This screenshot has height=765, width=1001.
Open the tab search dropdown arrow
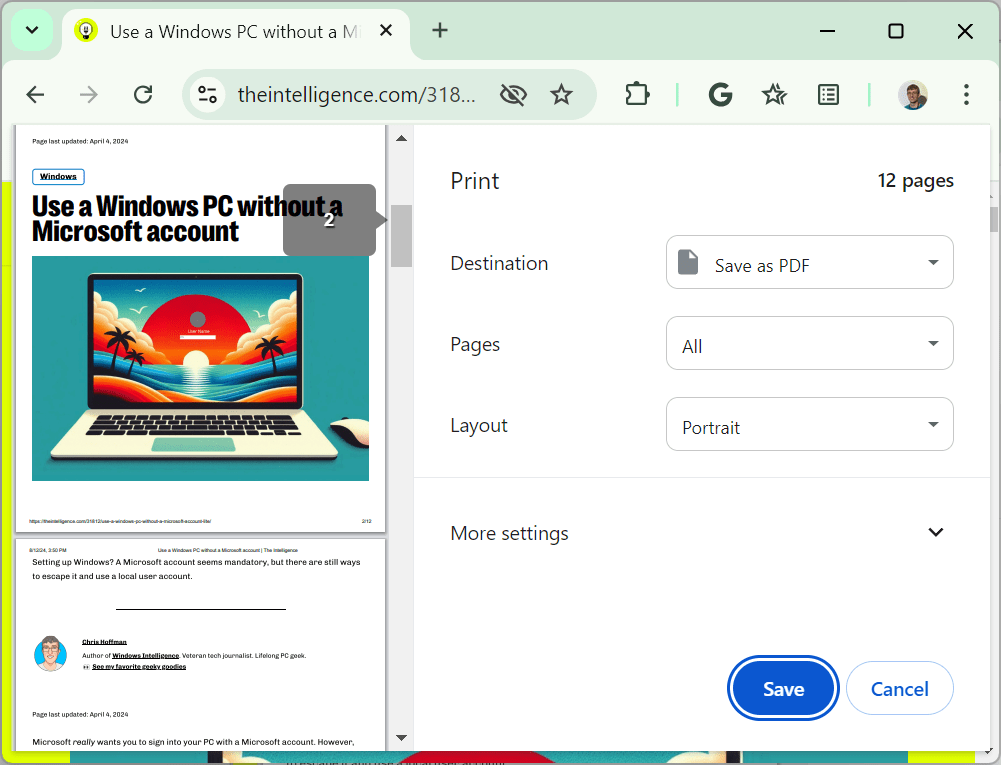32,30
